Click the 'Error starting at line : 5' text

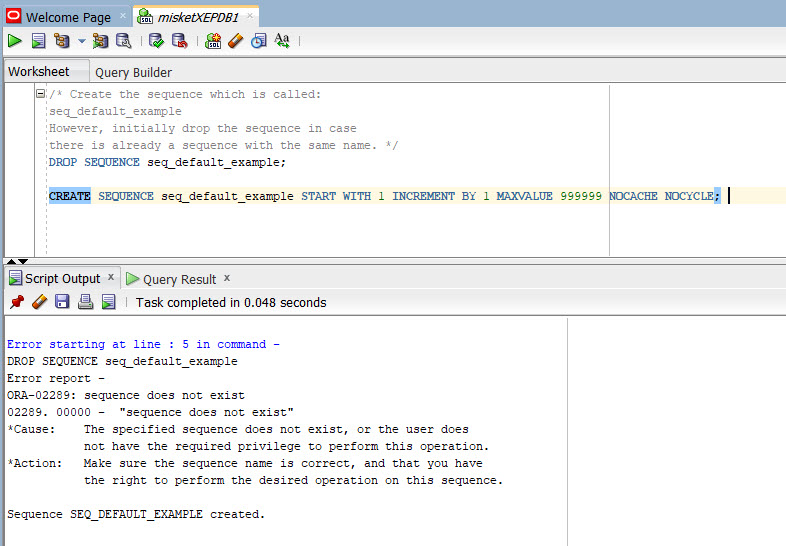98,344
